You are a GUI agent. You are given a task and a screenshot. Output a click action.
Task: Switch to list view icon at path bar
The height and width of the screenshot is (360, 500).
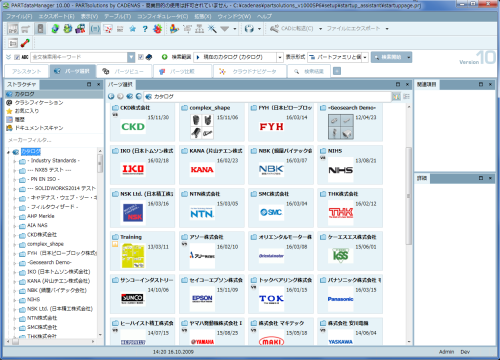(x=406, y=96)
